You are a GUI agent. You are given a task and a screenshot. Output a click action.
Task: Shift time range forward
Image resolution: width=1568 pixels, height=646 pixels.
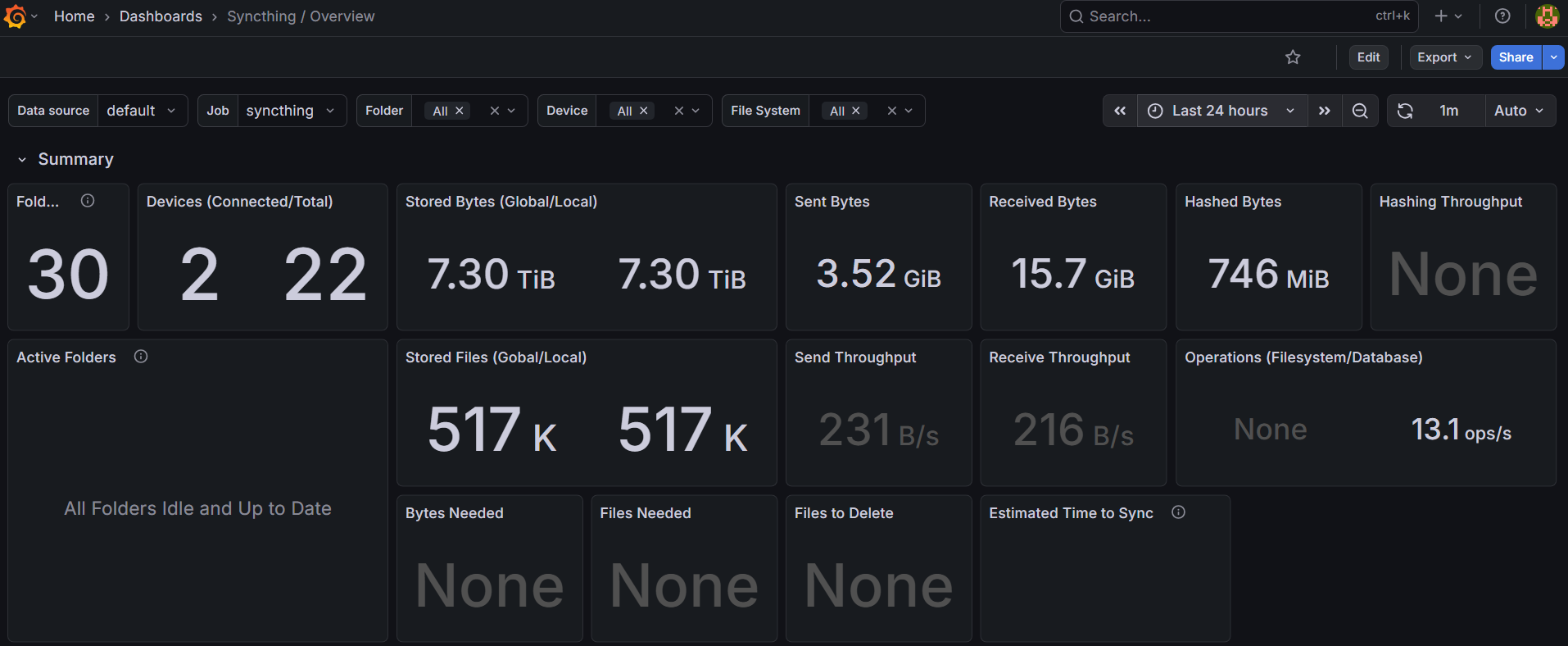click(x=1325, y=111)
